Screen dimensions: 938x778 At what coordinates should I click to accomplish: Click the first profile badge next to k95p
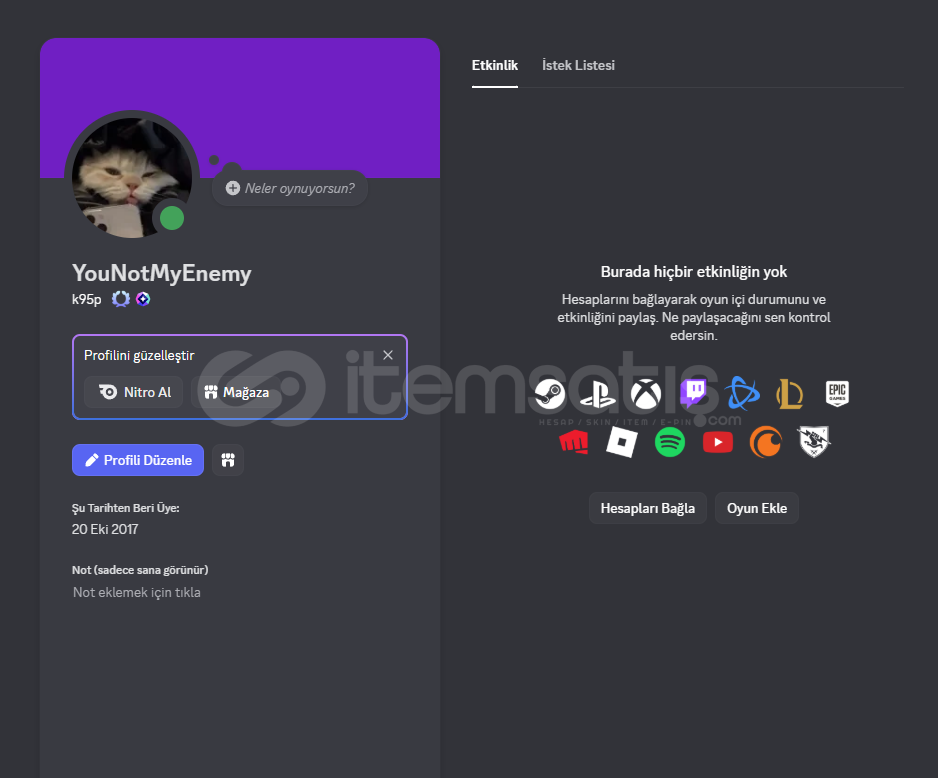(121, 298)
